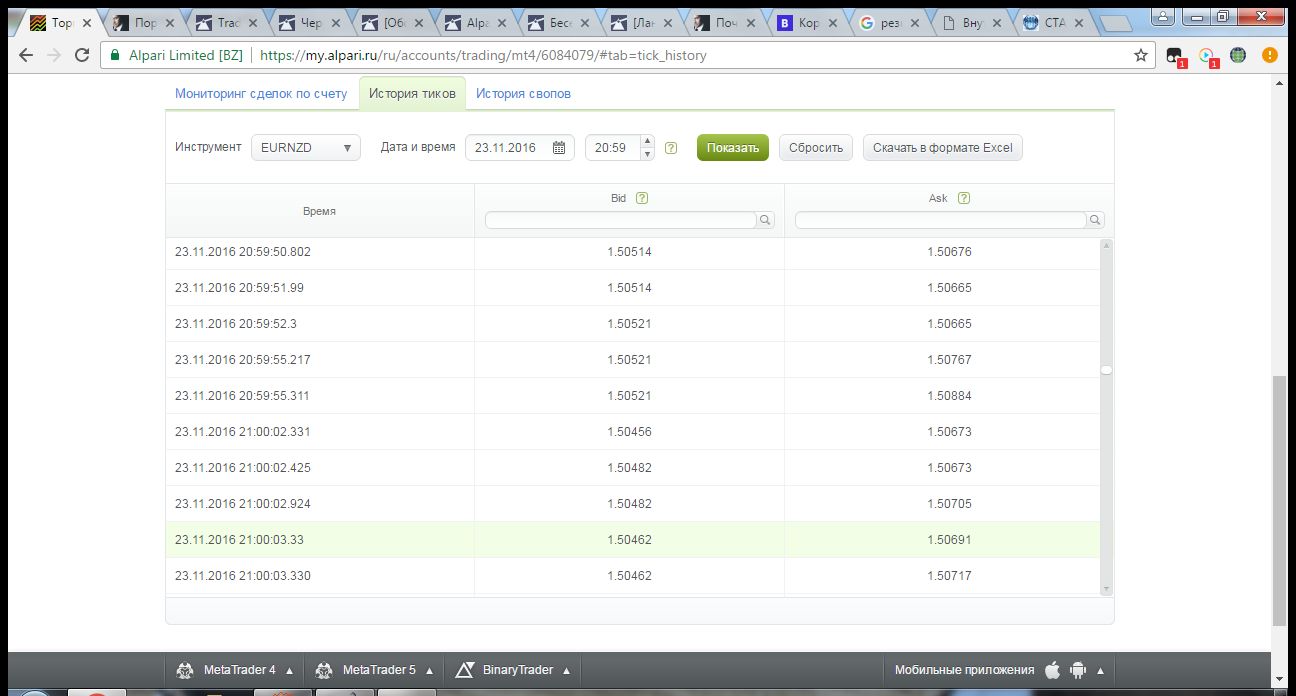Screen dimensions: 1296x696
Task: Click the row 23.11.2016 20:59:50.802
Action: coord(632,252)
